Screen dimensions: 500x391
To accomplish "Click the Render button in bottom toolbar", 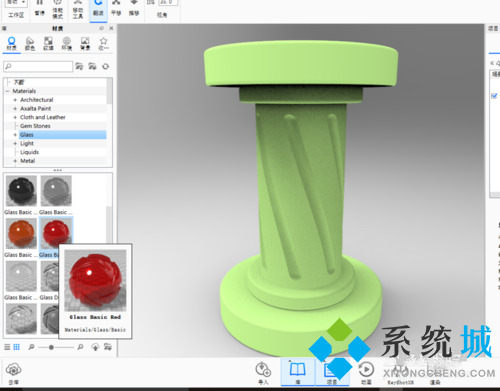I will [435, 373].
